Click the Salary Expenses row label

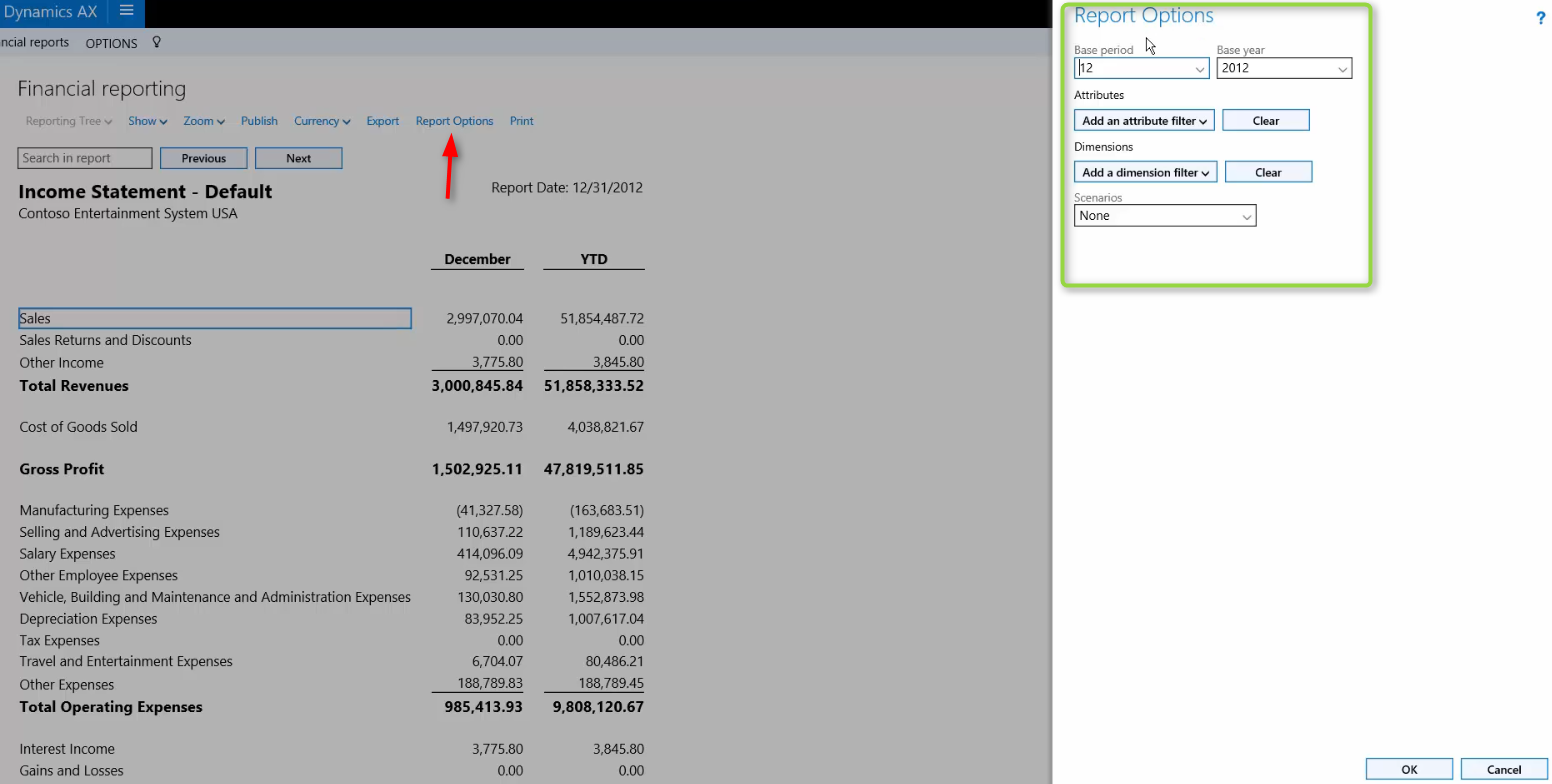click(67, 554)
